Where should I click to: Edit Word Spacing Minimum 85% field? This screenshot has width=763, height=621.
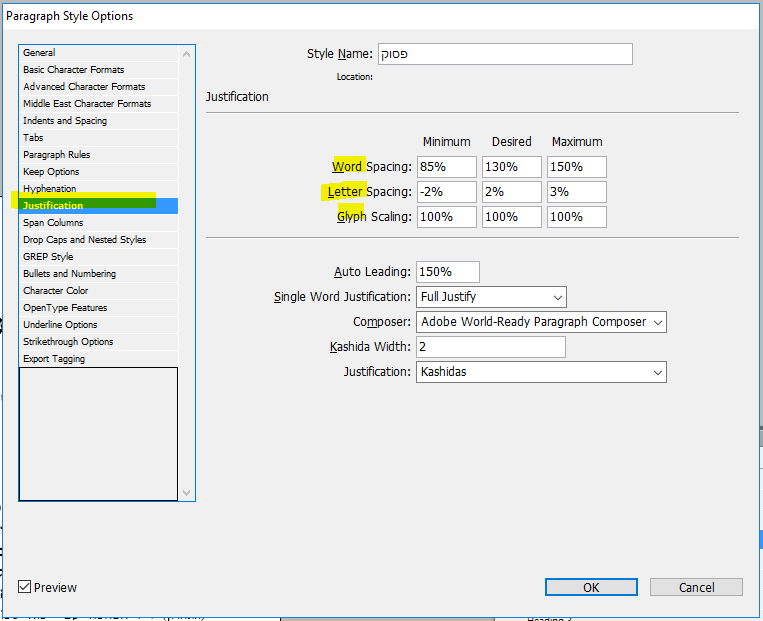(x=447, y=167)
